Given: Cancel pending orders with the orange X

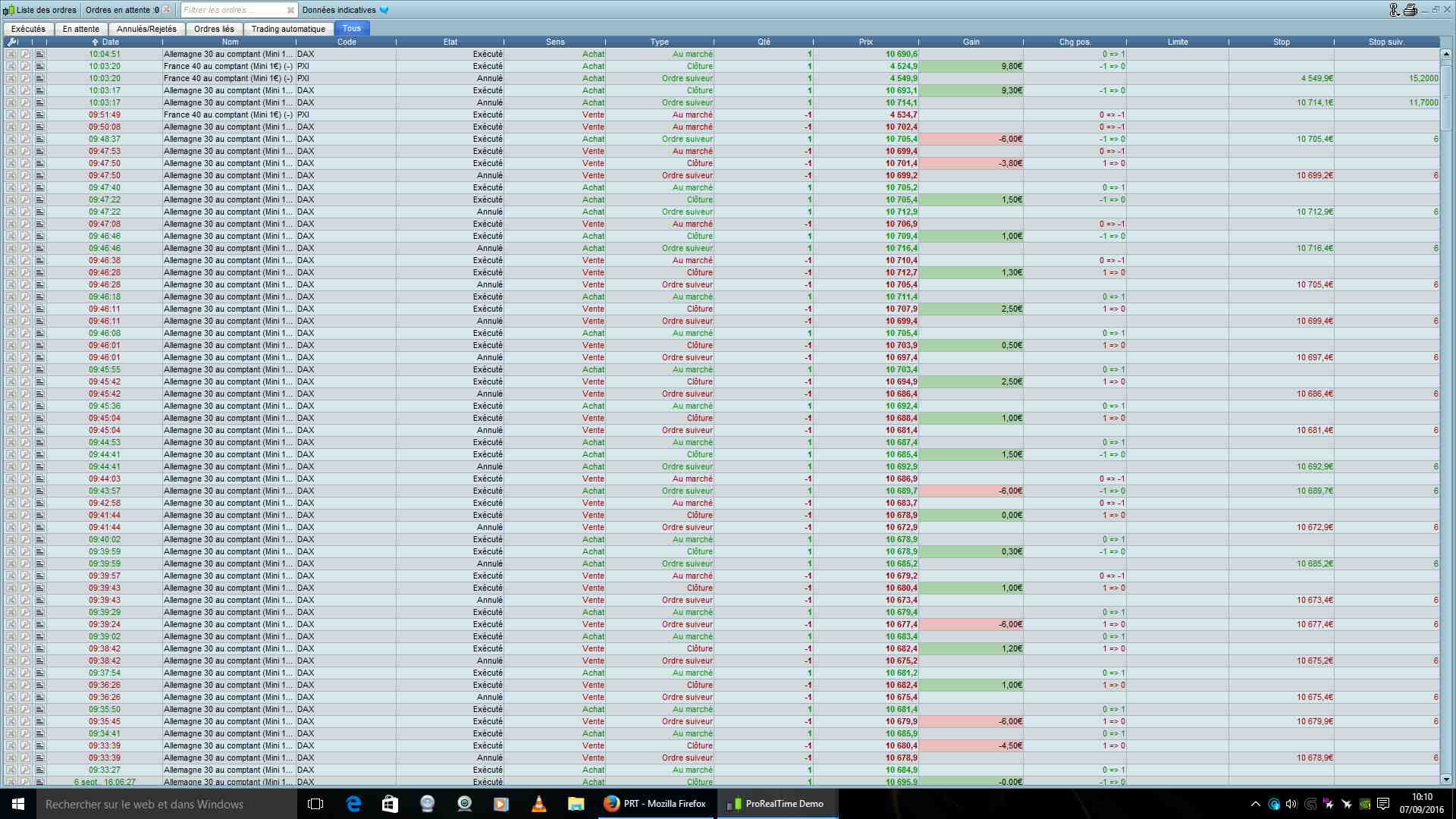Looking at the screenshot, I should (x=167, y=10).
